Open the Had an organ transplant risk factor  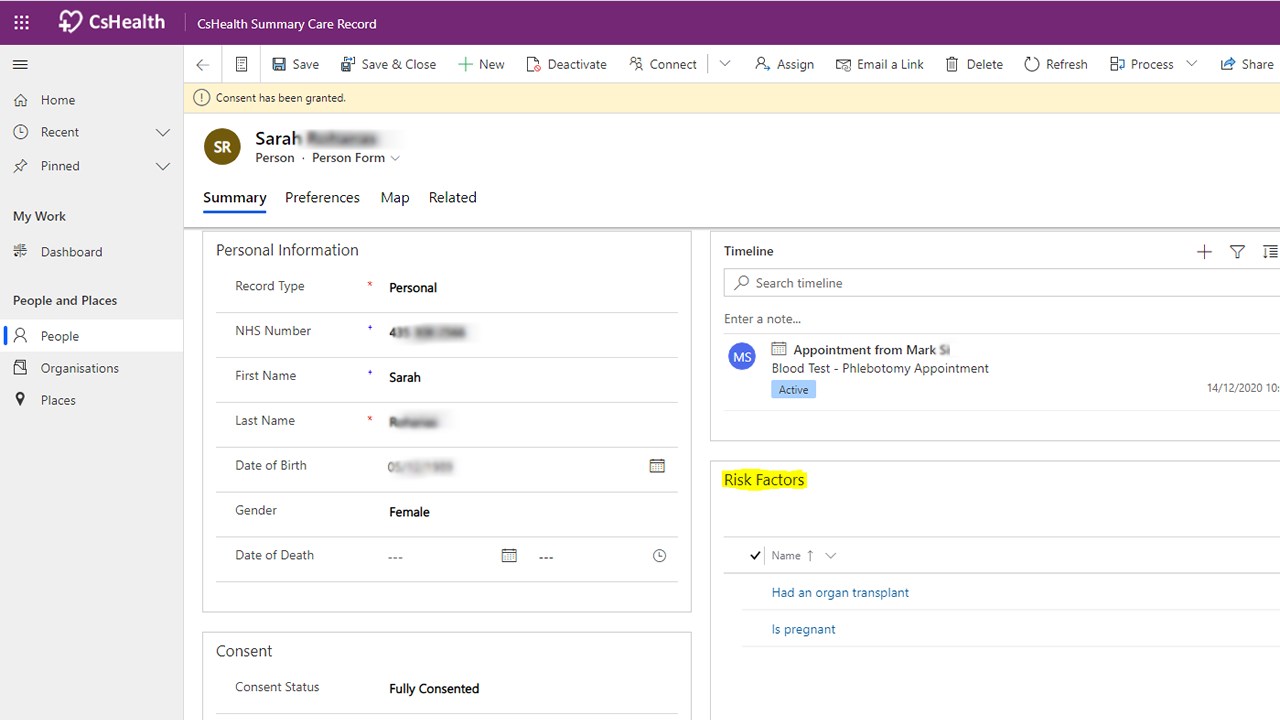point(840,593)
